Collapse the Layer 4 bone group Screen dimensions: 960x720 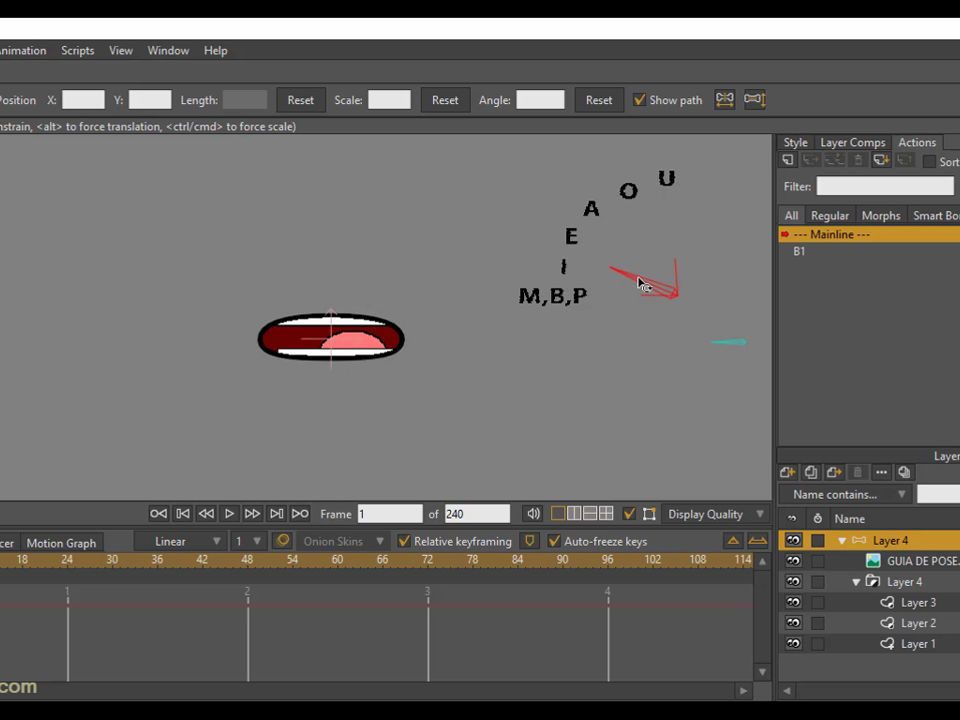842,541
